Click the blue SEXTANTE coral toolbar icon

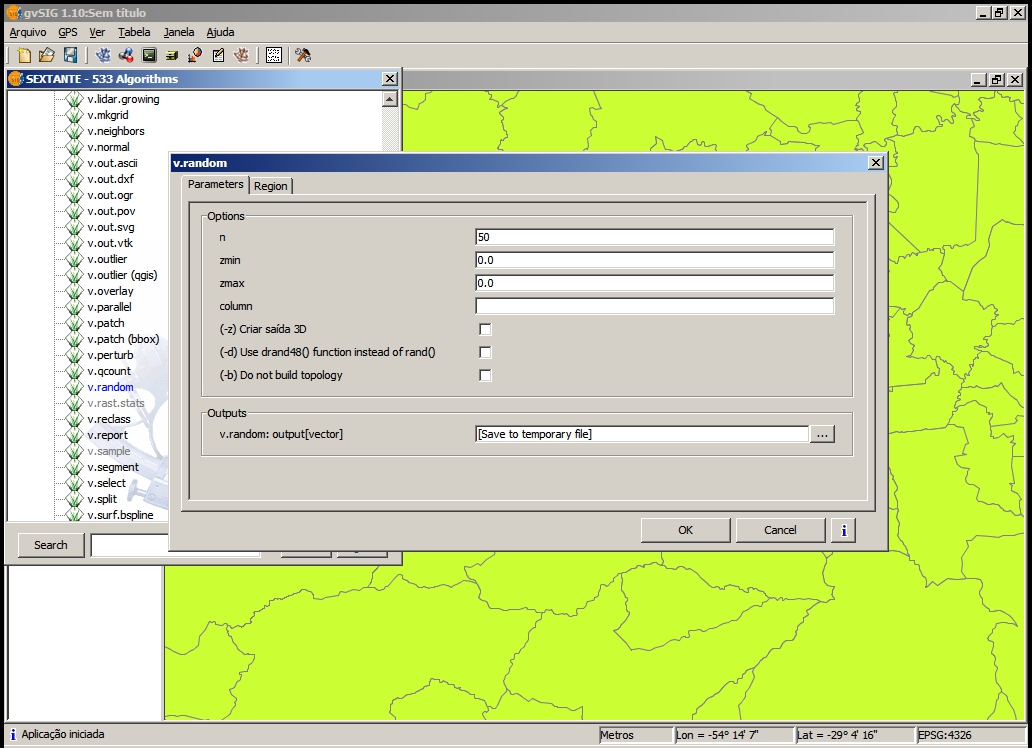coord(103,55)
